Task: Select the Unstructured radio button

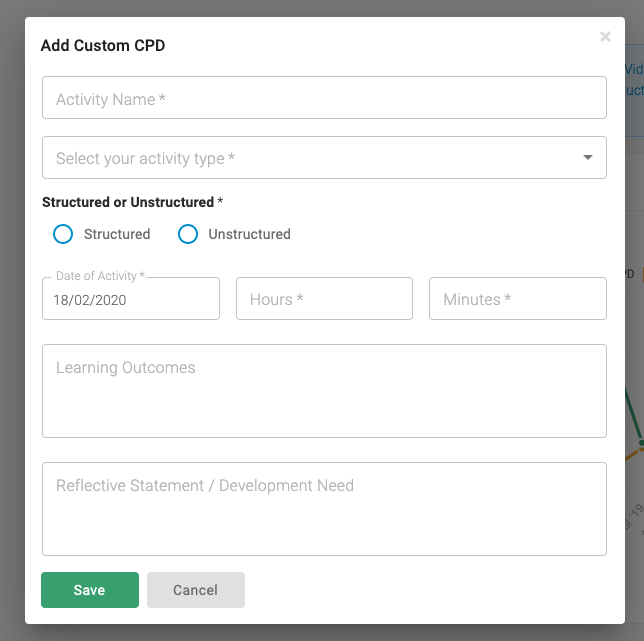Action: pyautogui.click(x=188, y=234)
